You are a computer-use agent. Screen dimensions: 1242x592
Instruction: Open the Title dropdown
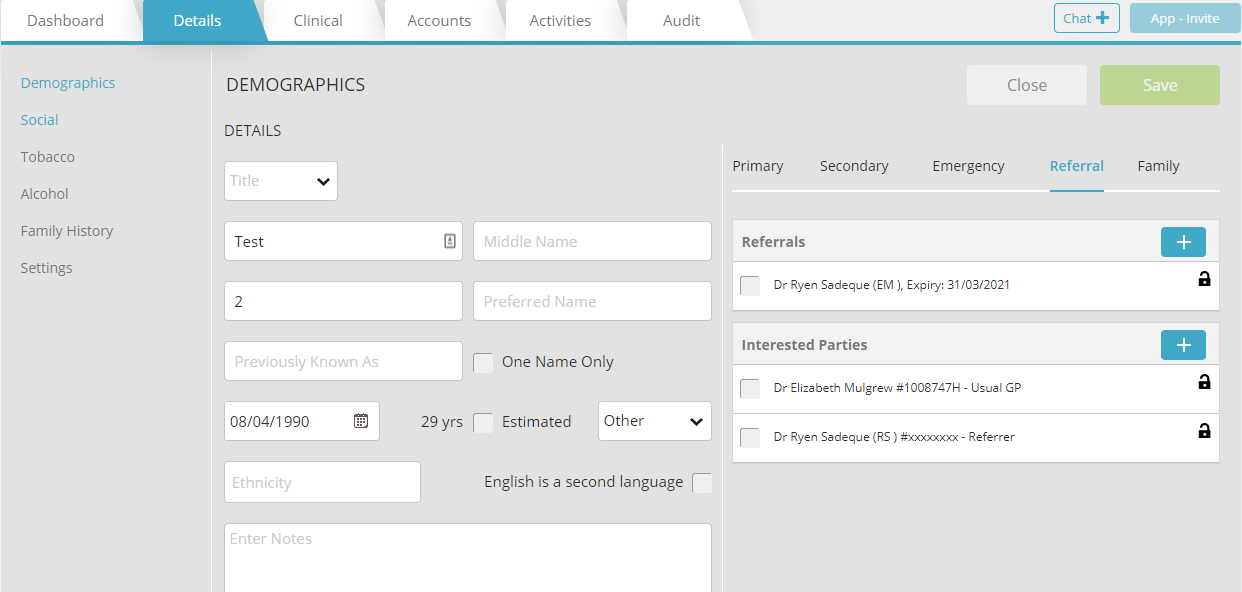[281, 181]
